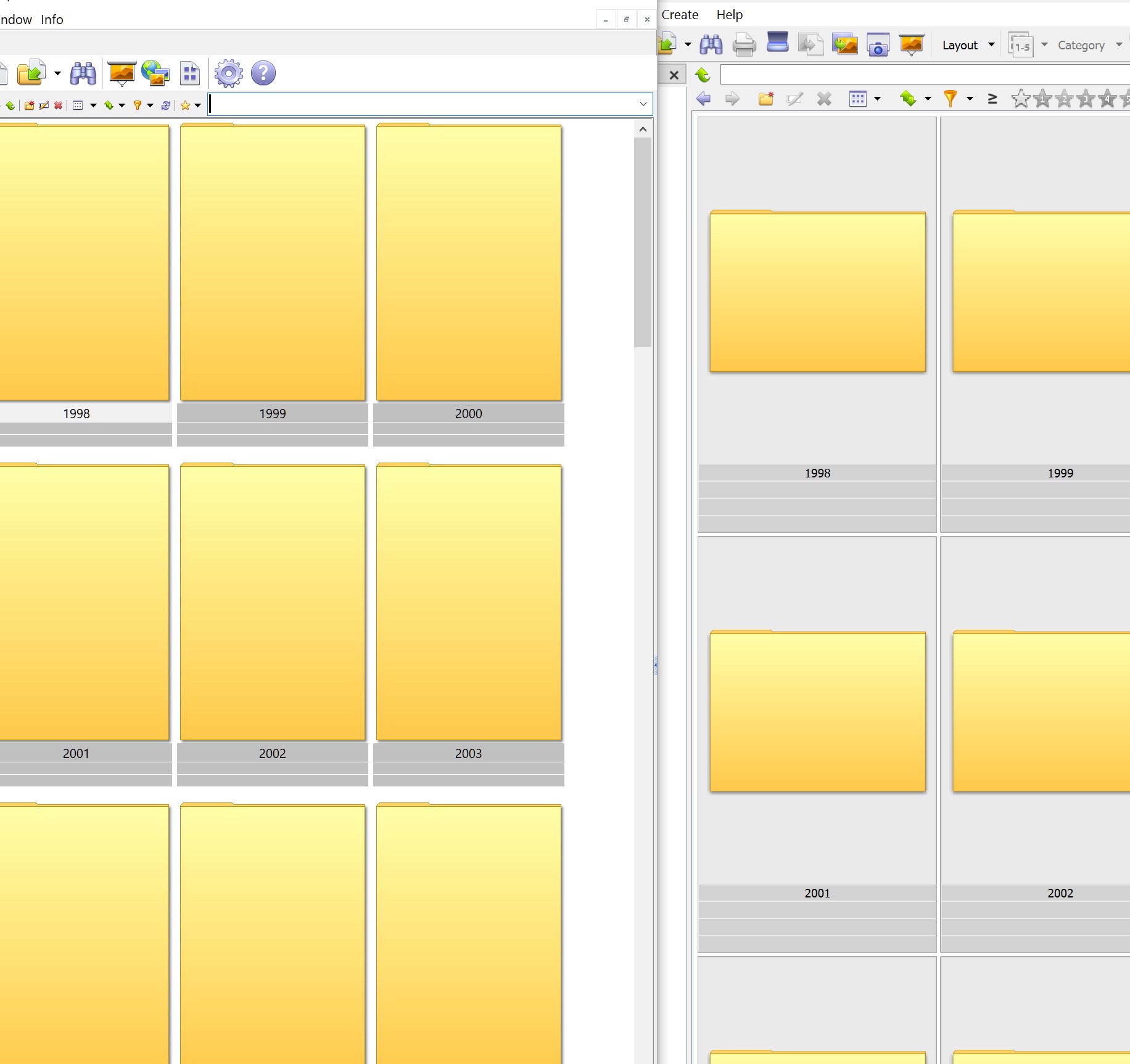The width and height of the screenshot is (1130, 1064).
Task: Click the new folder button in right pane
Action: click(x=766, y=99)
